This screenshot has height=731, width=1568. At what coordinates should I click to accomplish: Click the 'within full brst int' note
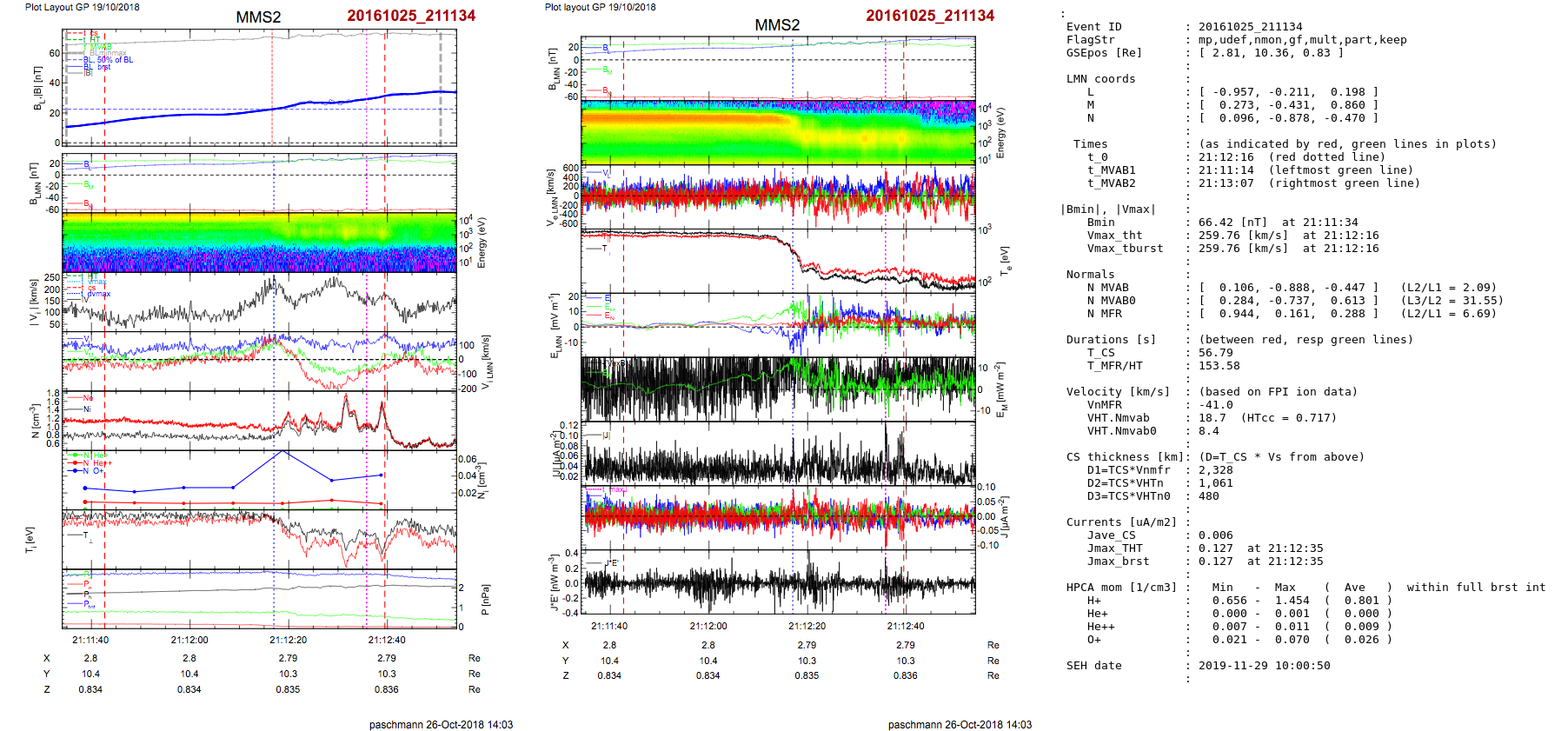[x=1476, y=588]
